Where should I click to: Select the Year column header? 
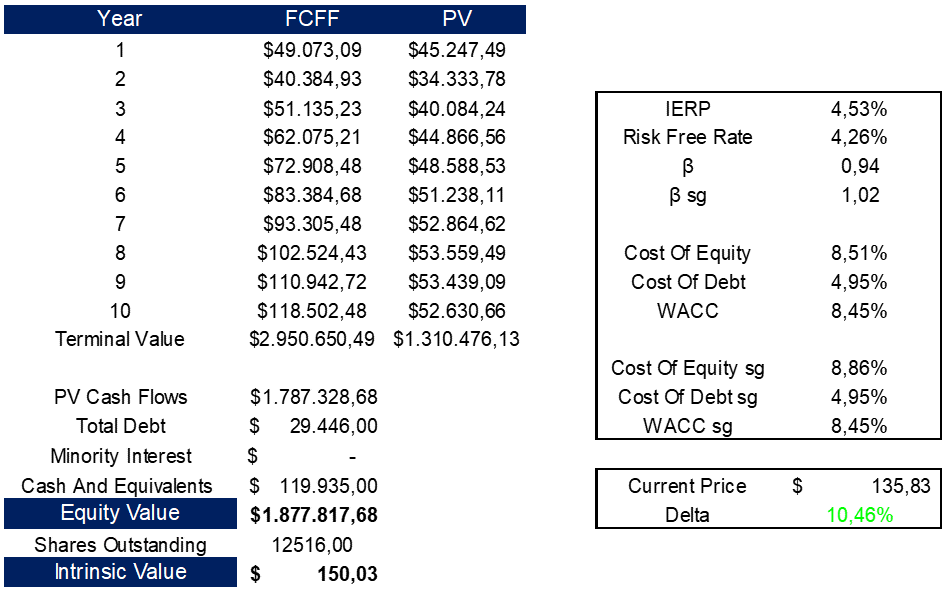tap(120, 19)
